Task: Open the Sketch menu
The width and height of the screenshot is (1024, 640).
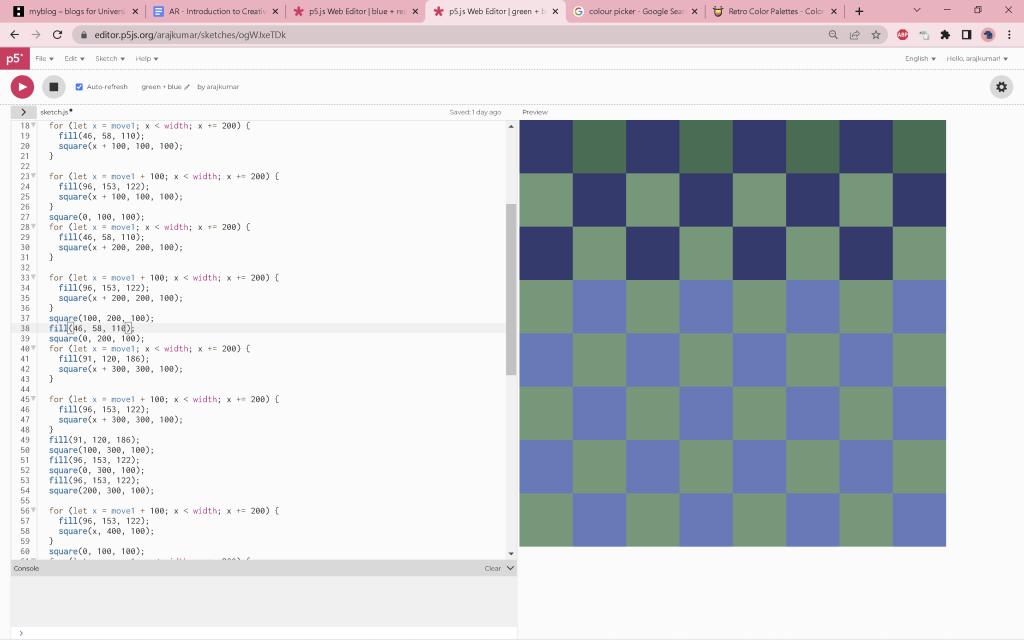Action: point(110,59)
